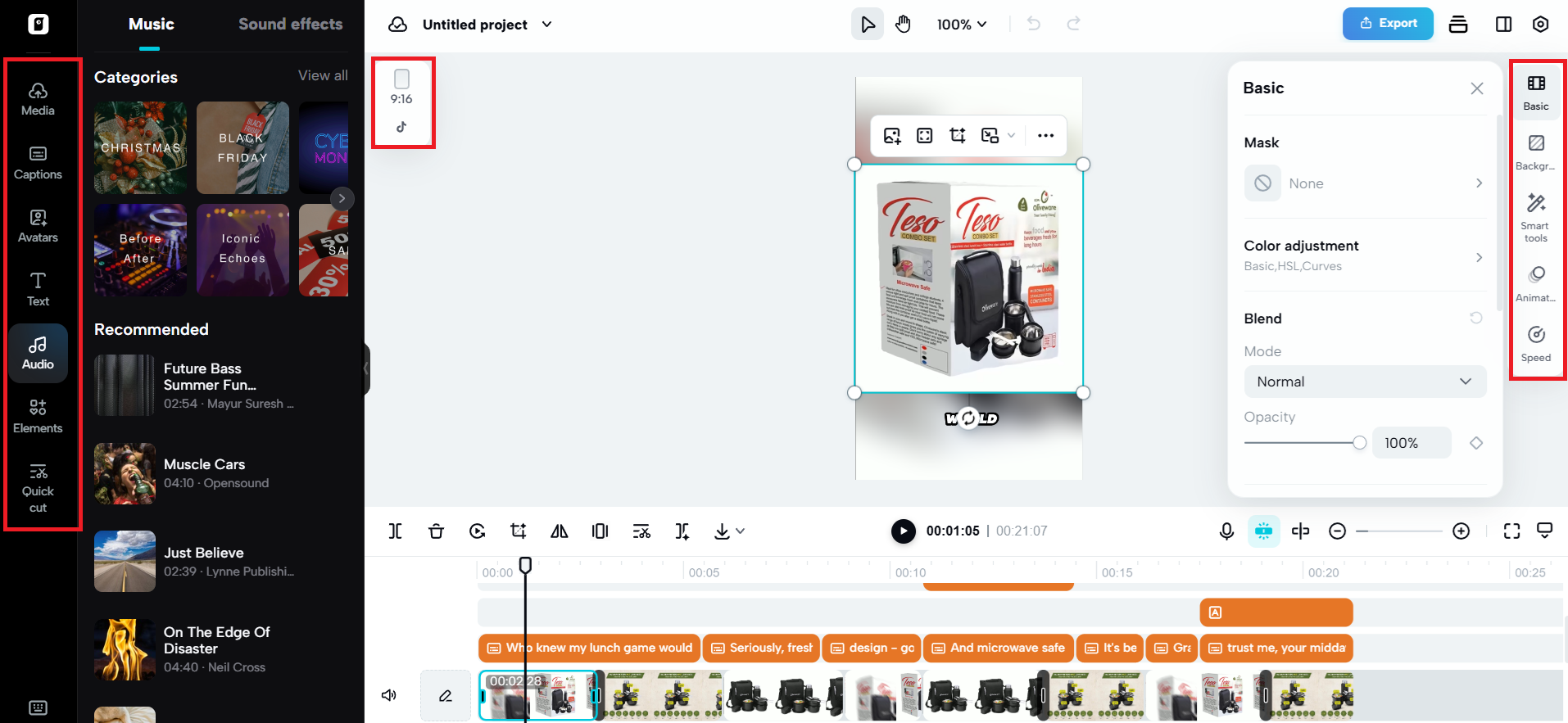Open the layout switcher icon in top bar
1568x723 pixels.
pyautogui.click(x=1503, y=24)
